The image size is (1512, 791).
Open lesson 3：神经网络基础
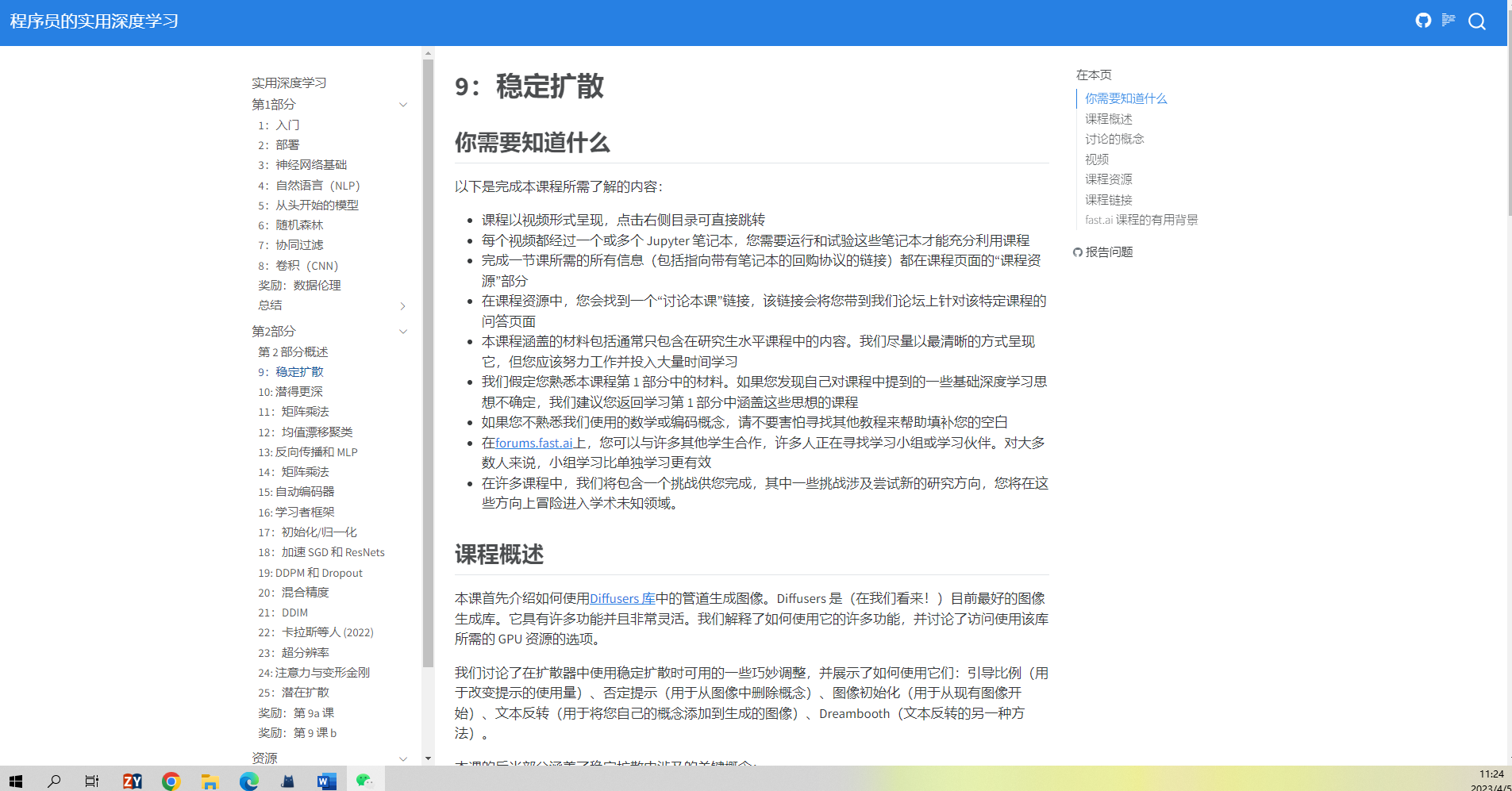[302, 165]
